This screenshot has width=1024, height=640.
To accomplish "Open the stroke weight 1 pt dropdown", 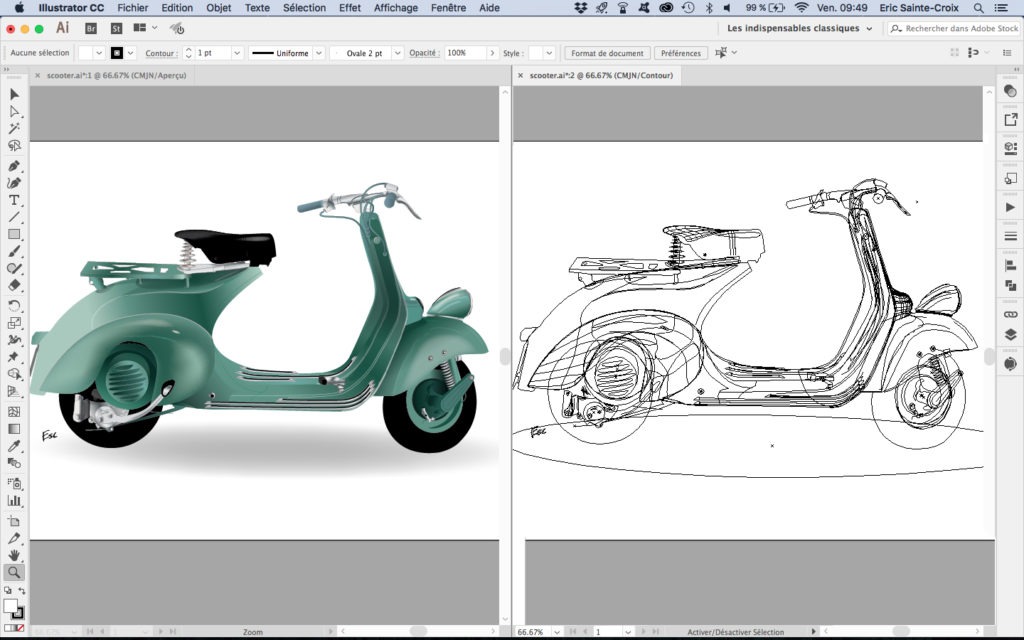I will [237, 53].
